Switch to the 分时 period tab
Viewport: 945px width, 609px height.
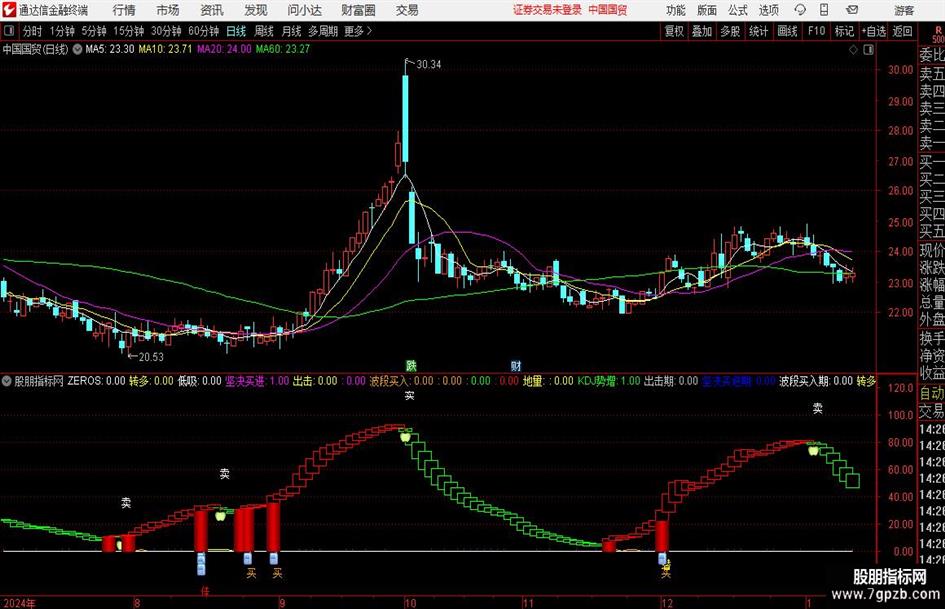coord(33,31)
